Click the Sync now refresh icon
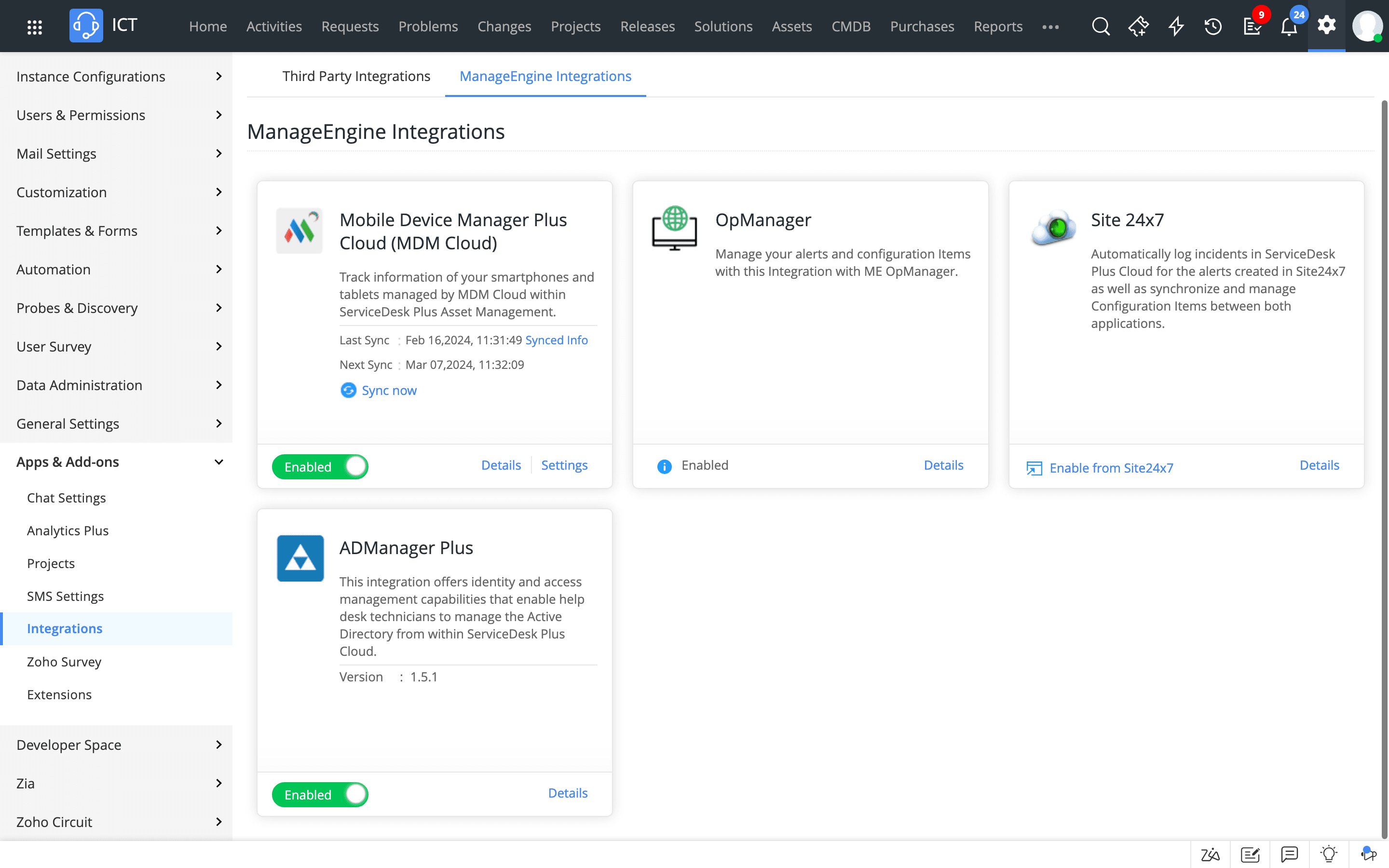This screenshot has height=868, width=1389. coord(348,391)
